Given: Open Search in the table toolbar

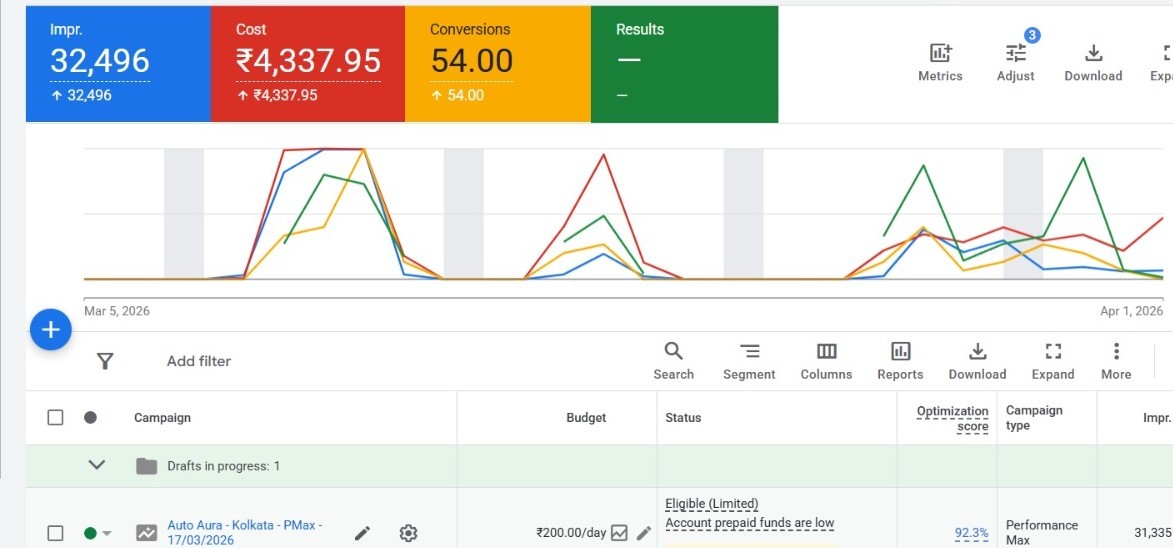Looking at the screenshot, I should click(673, 360).
